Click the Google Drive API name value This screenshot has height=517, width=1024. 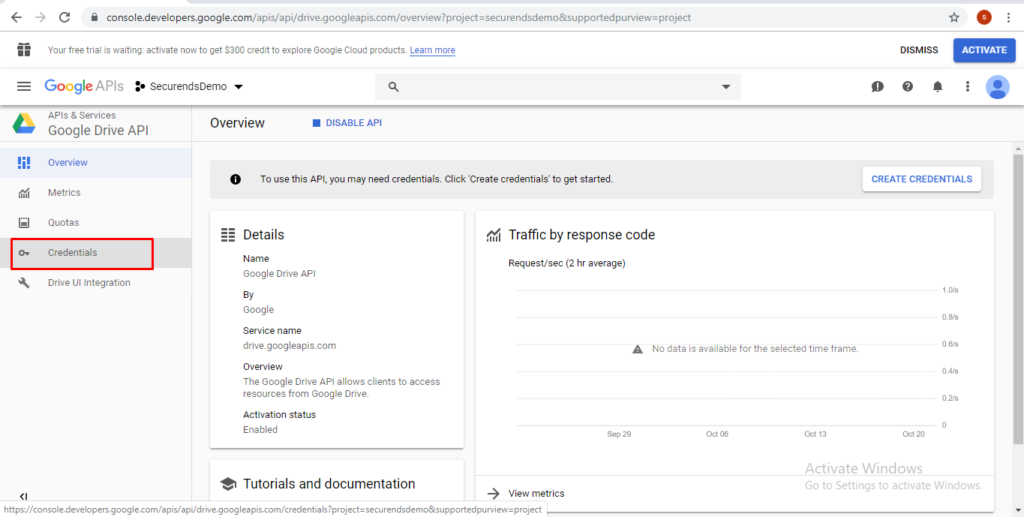pyautogui.click(x=279, y=274)
